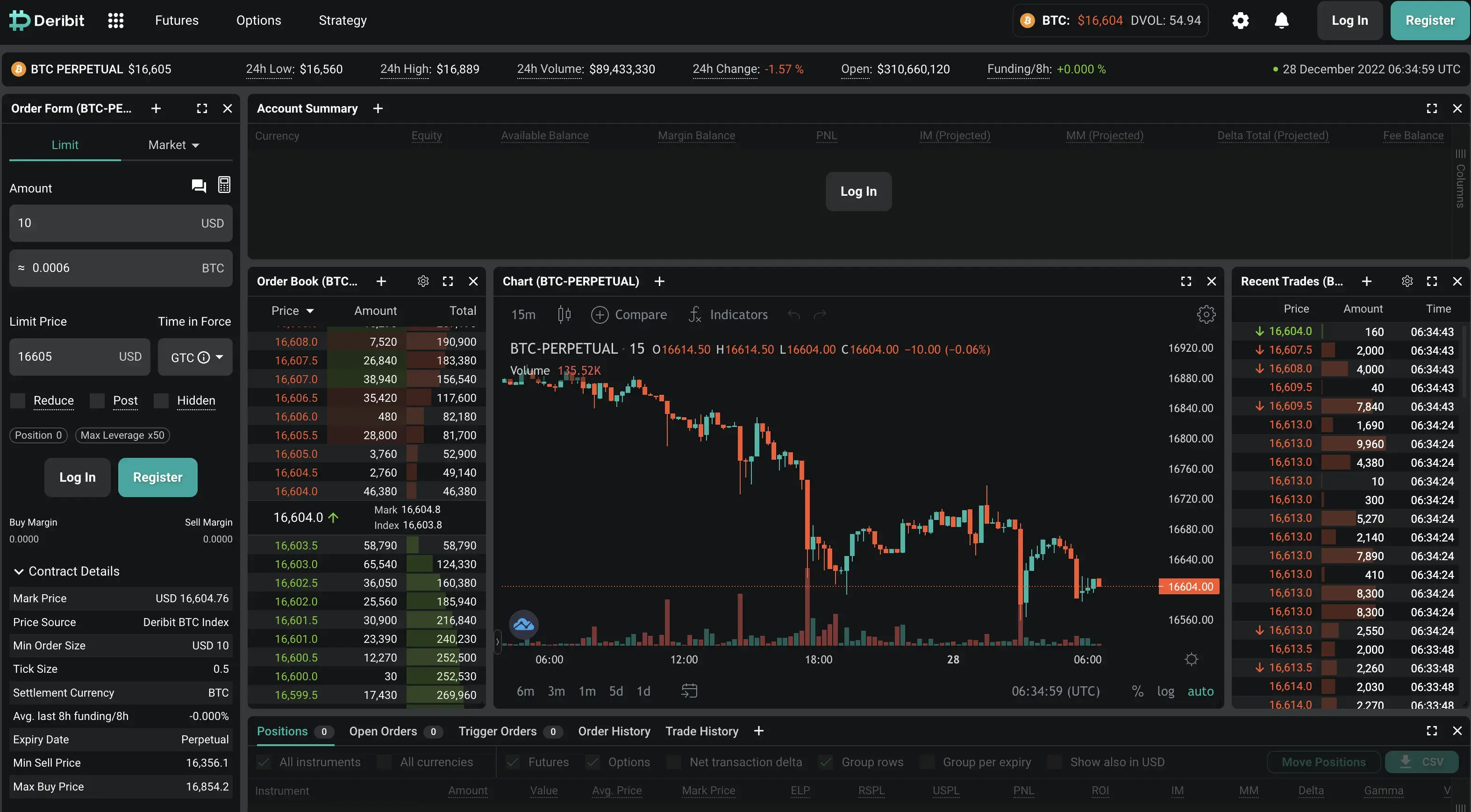Toggle Options filter checkbox
The image size is (1471, 812).
click(x=593, y=762)
